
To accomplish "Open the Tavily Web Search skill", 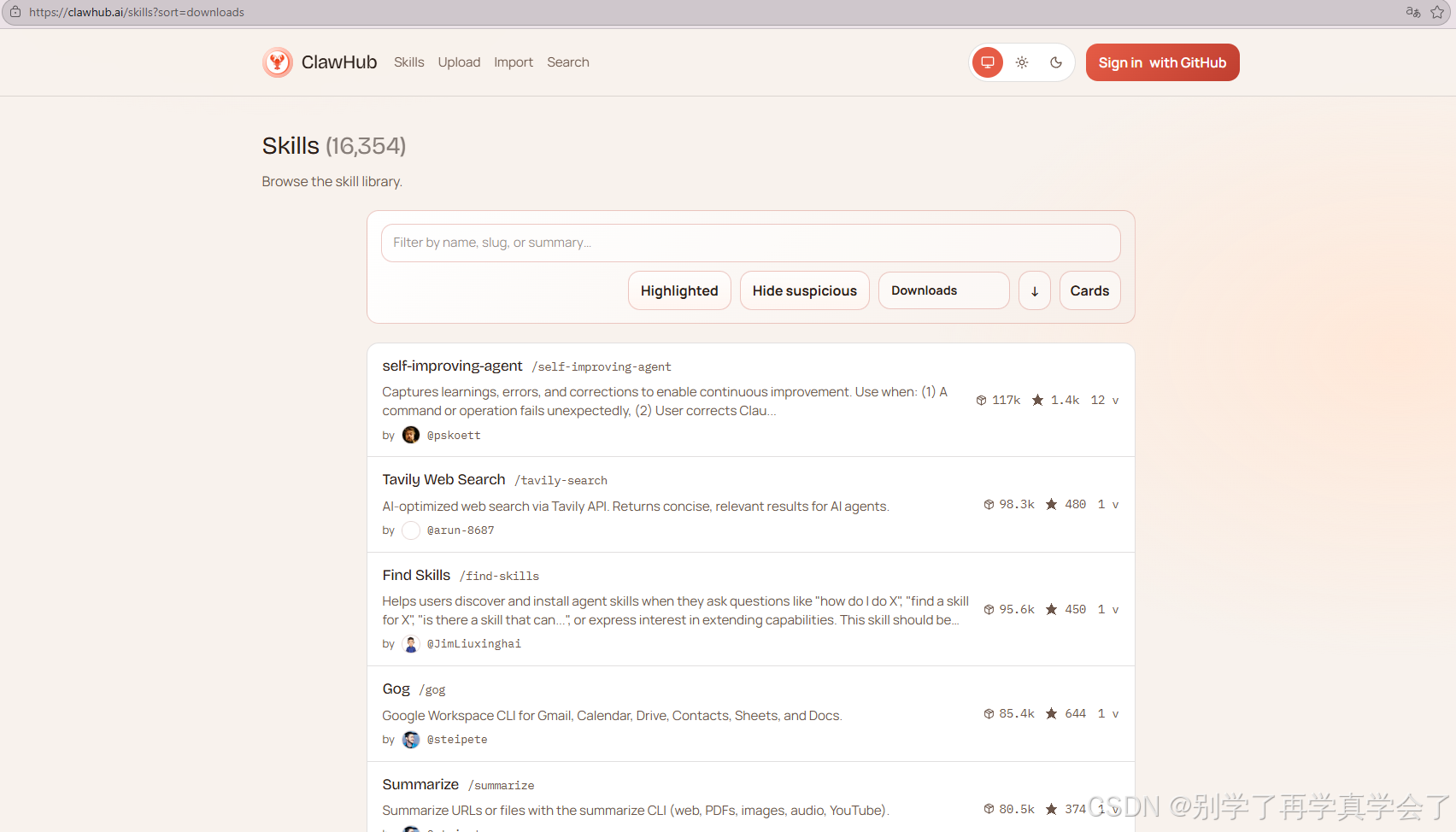I will pos(443,479).
